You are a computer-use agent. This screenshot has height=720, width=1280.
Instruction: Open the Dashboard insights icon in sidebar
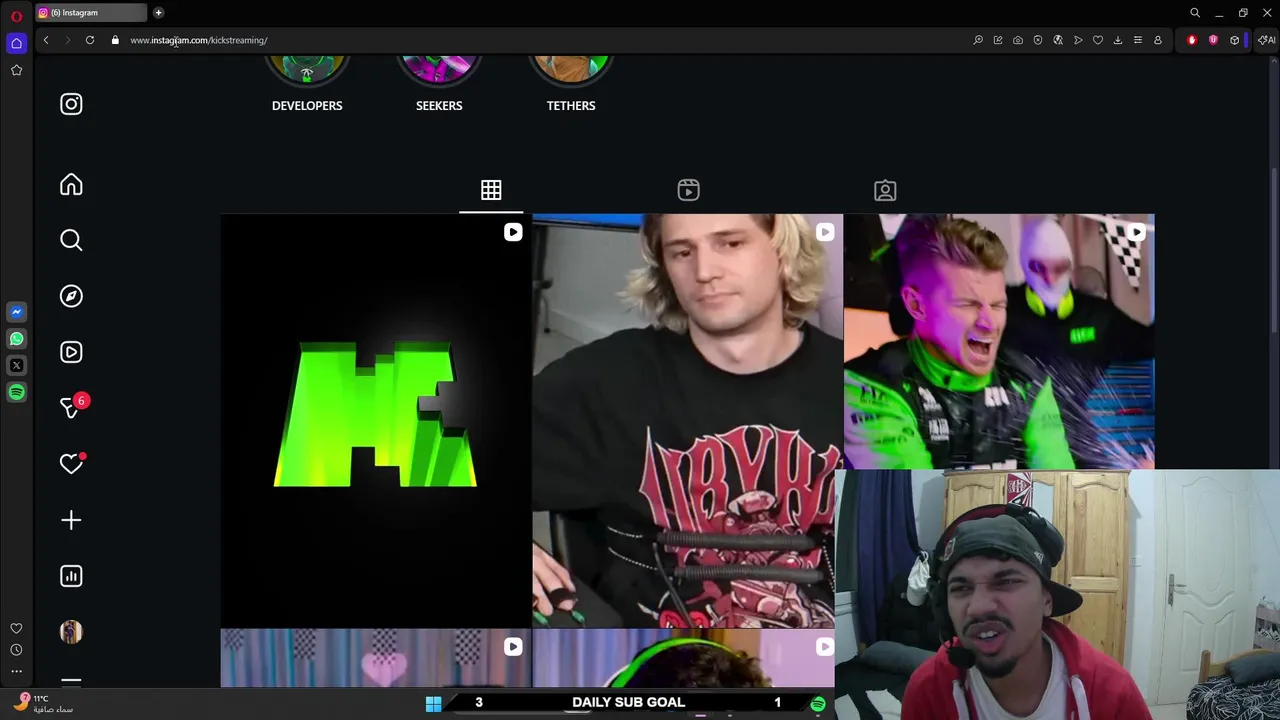[71, 576]
